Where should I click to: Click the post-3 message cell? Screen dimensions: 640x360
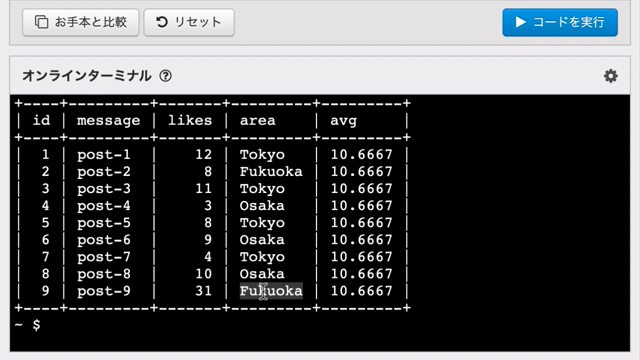[104, 189]
